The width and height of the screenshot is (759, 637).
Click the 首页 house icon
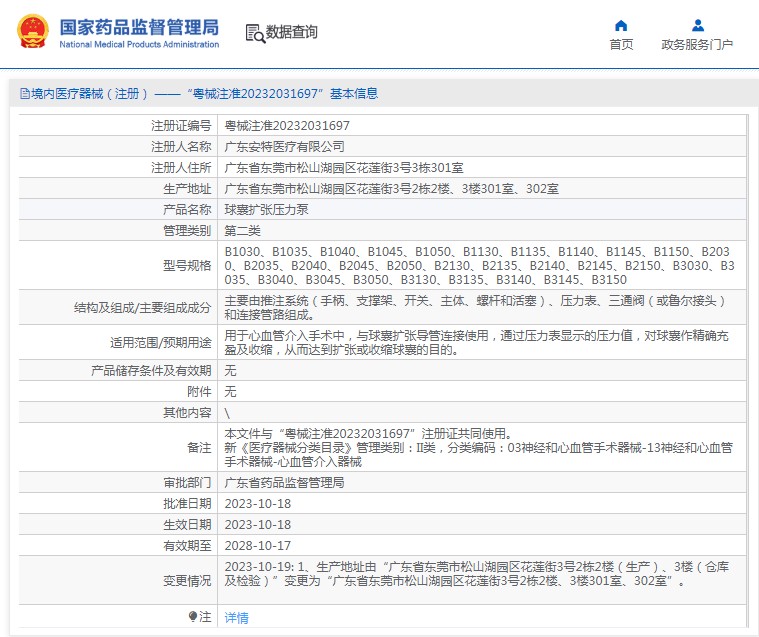[x=621, y=25]
